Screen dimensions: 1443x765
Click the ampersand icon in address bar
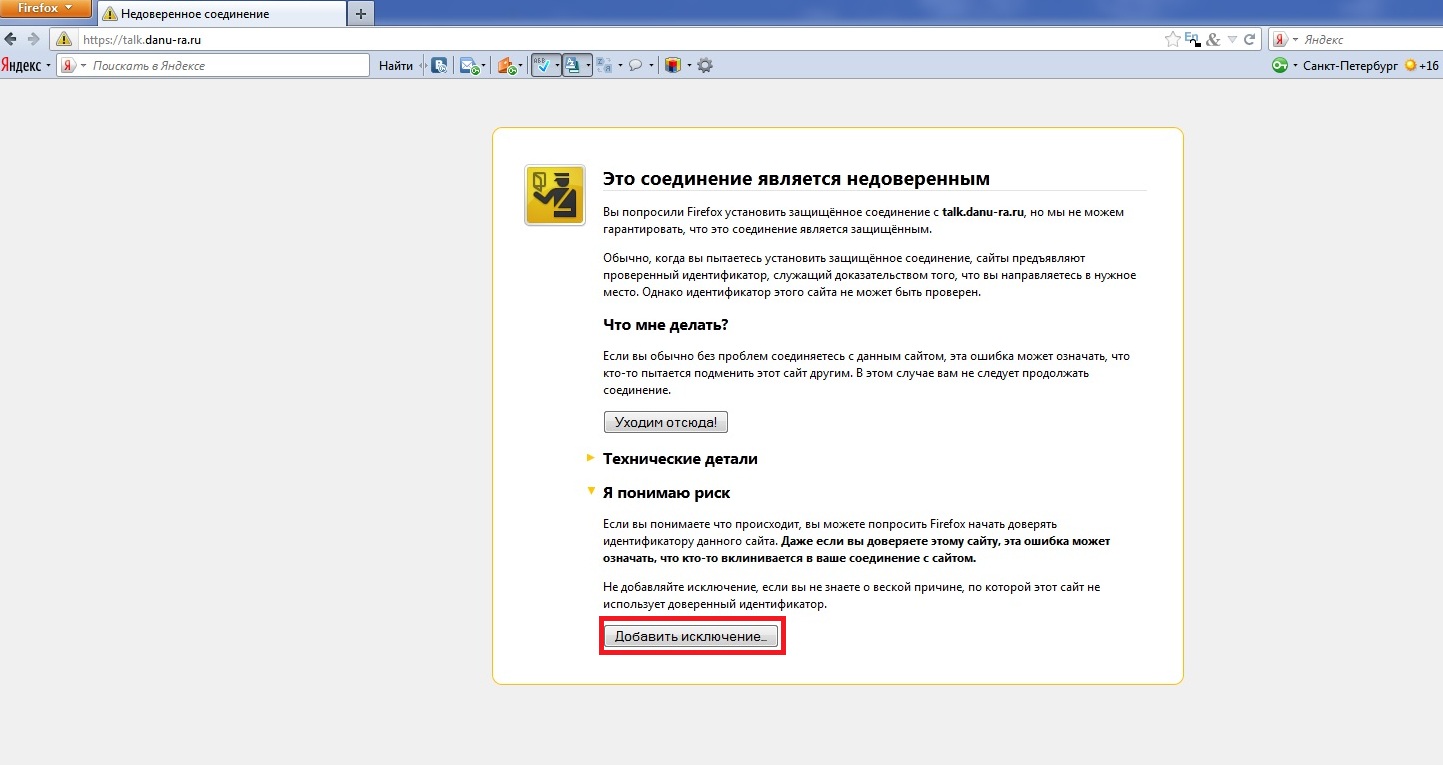tap(1213, 40)
